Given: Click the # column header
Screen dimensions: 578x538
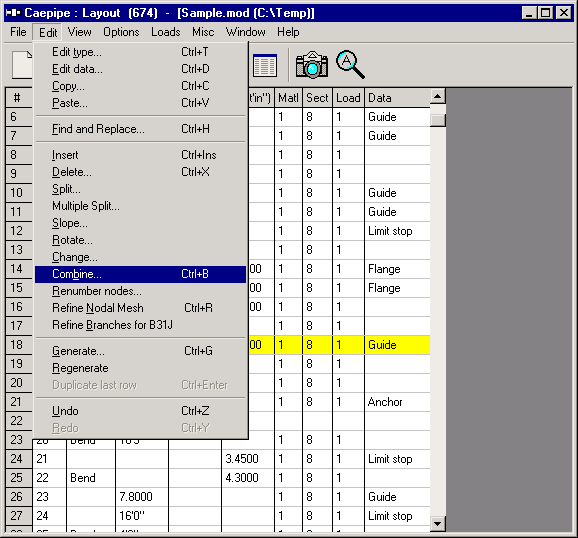Looking at the screenshot, I should click(x=18, y=98).
